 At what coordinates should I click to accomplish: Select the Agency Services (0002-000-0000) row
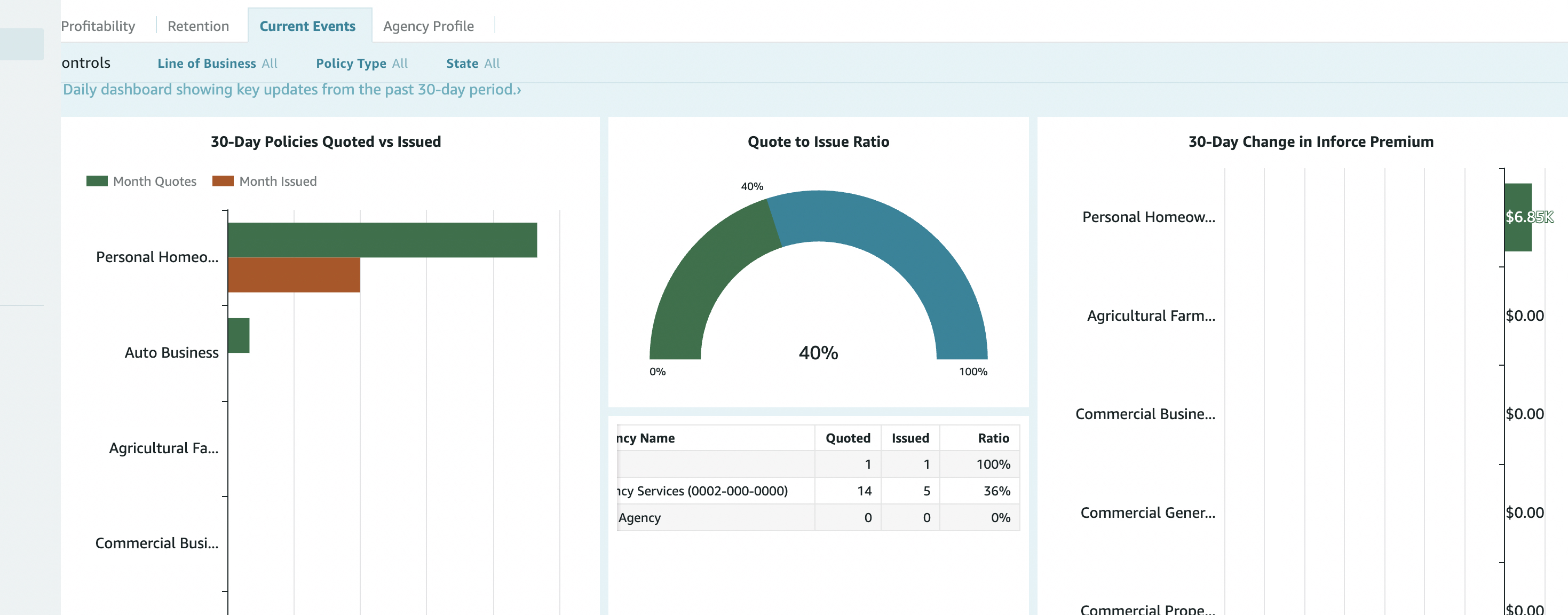tap(703, 491)
